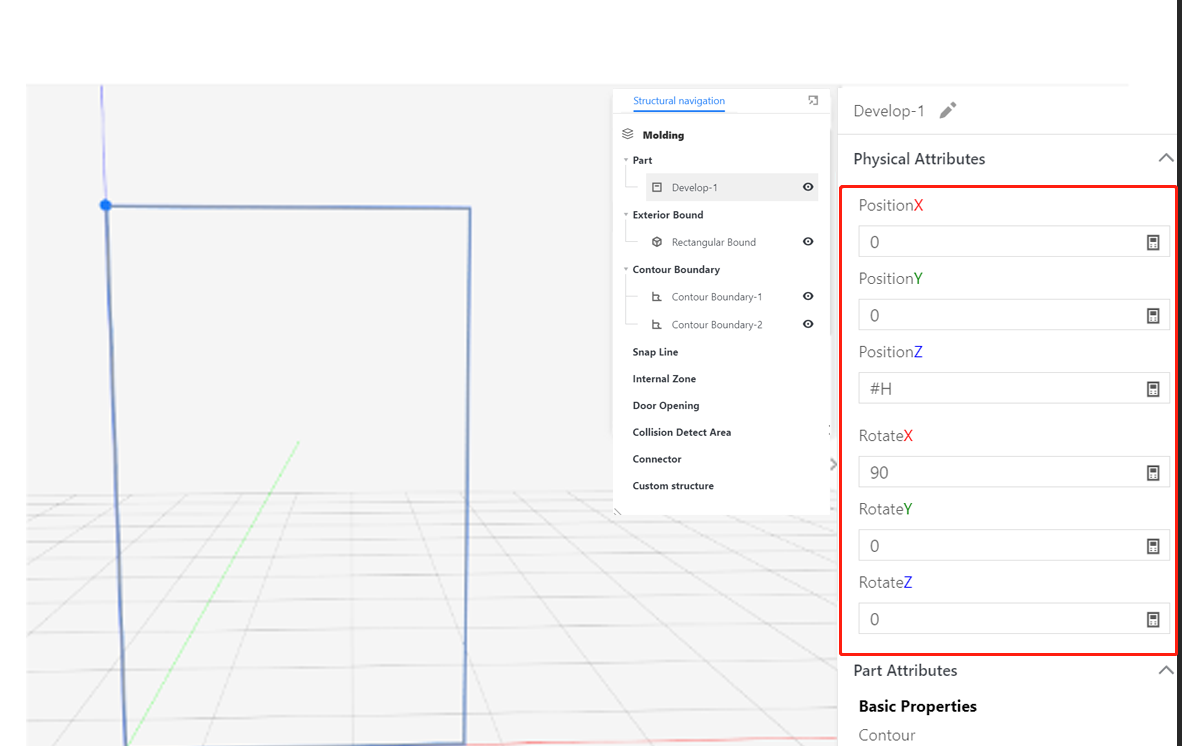Image resolution: width=1182 pixels, height=746 pixels.
Task: Select the Door Opening category
Action: (665, 406)
